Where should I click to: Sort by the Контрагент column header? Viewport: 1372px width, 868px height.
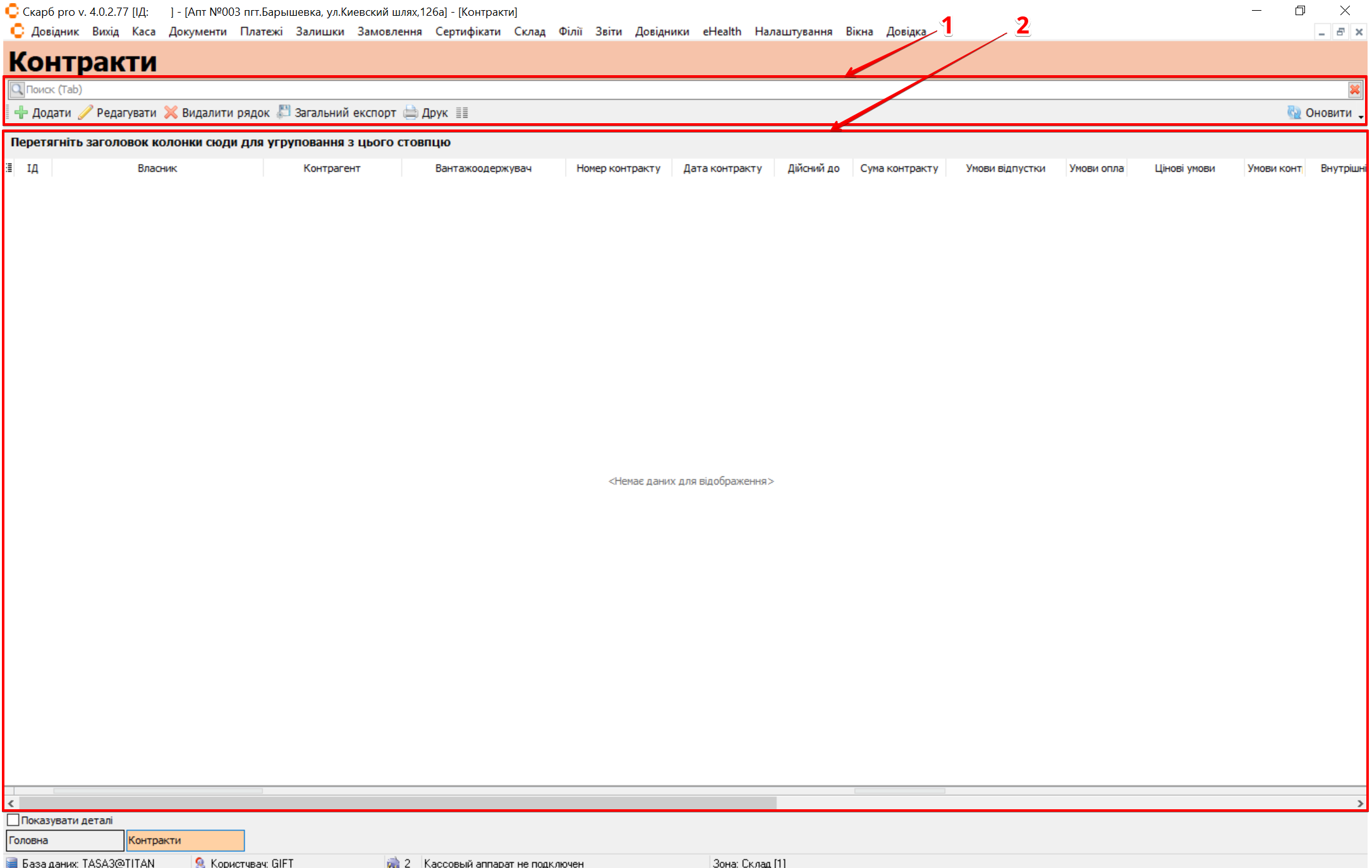point(331,168)
